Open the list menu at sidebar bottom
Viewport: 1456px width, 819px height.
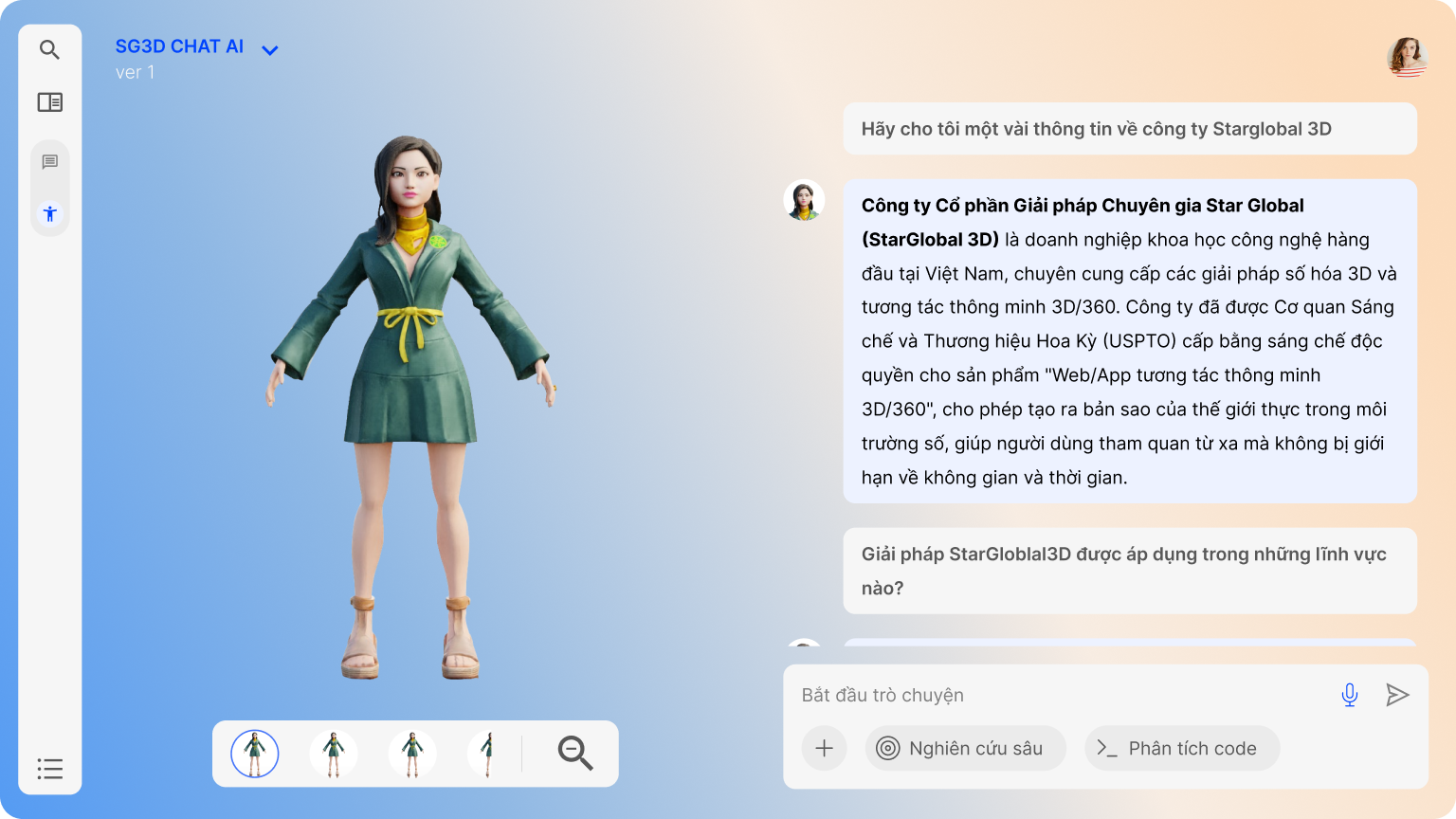pyautogui.click(x=49, y=769)
